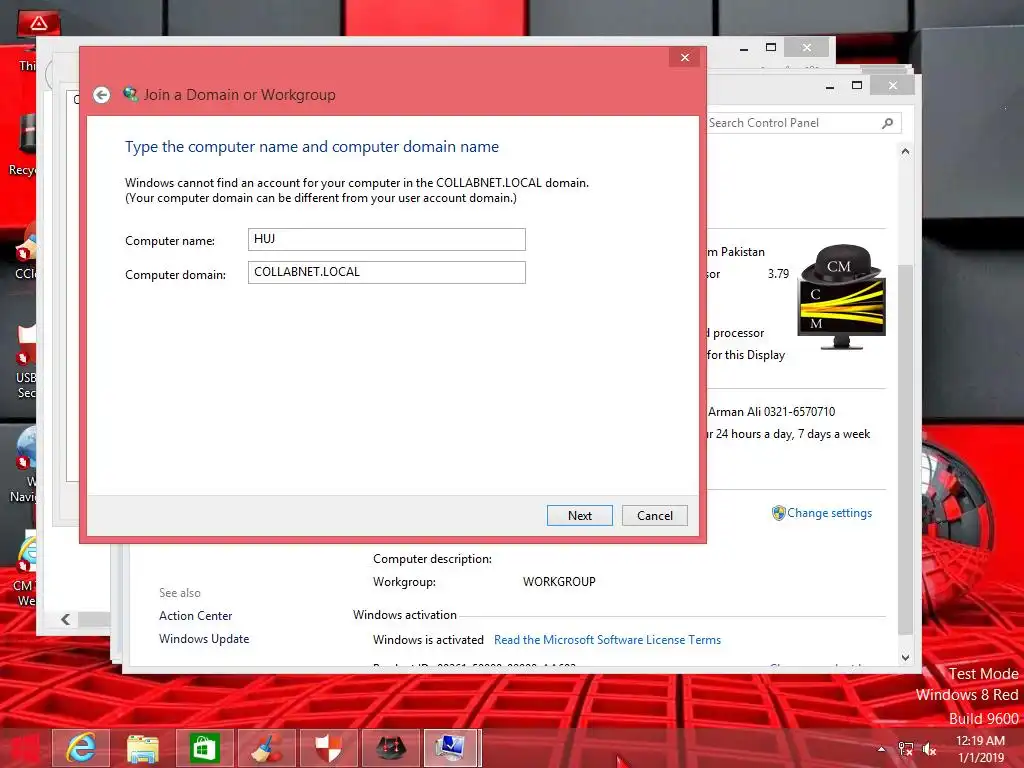This screenshot has width=1024, height=768.
Task: Open the Change settings link in System window
Action: pos(829,513)
